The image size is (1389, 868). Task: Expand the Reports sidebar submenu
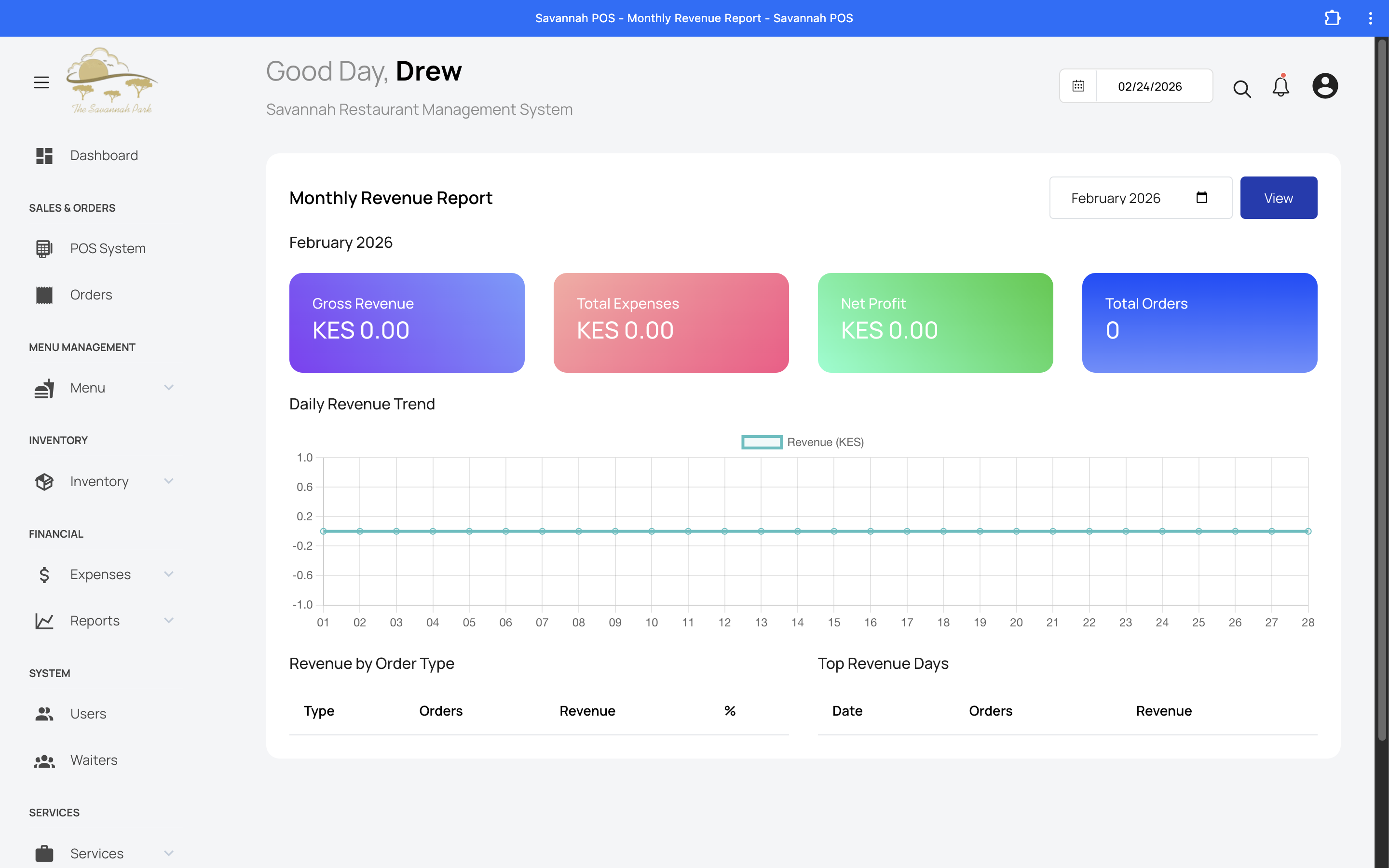point(168,621)
